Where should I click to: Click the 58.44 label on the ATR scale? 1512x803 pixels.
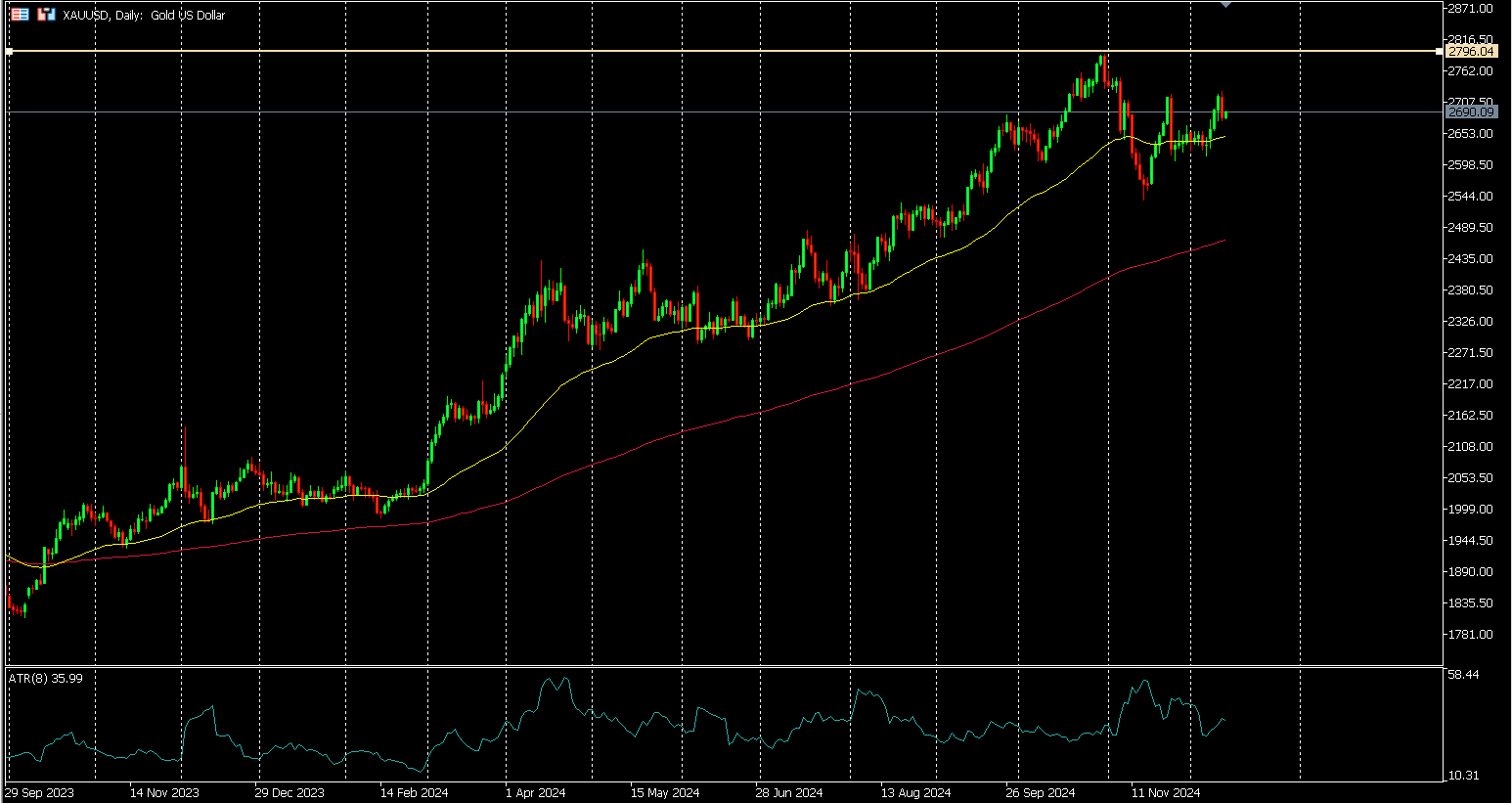[x=1464, y=673]
